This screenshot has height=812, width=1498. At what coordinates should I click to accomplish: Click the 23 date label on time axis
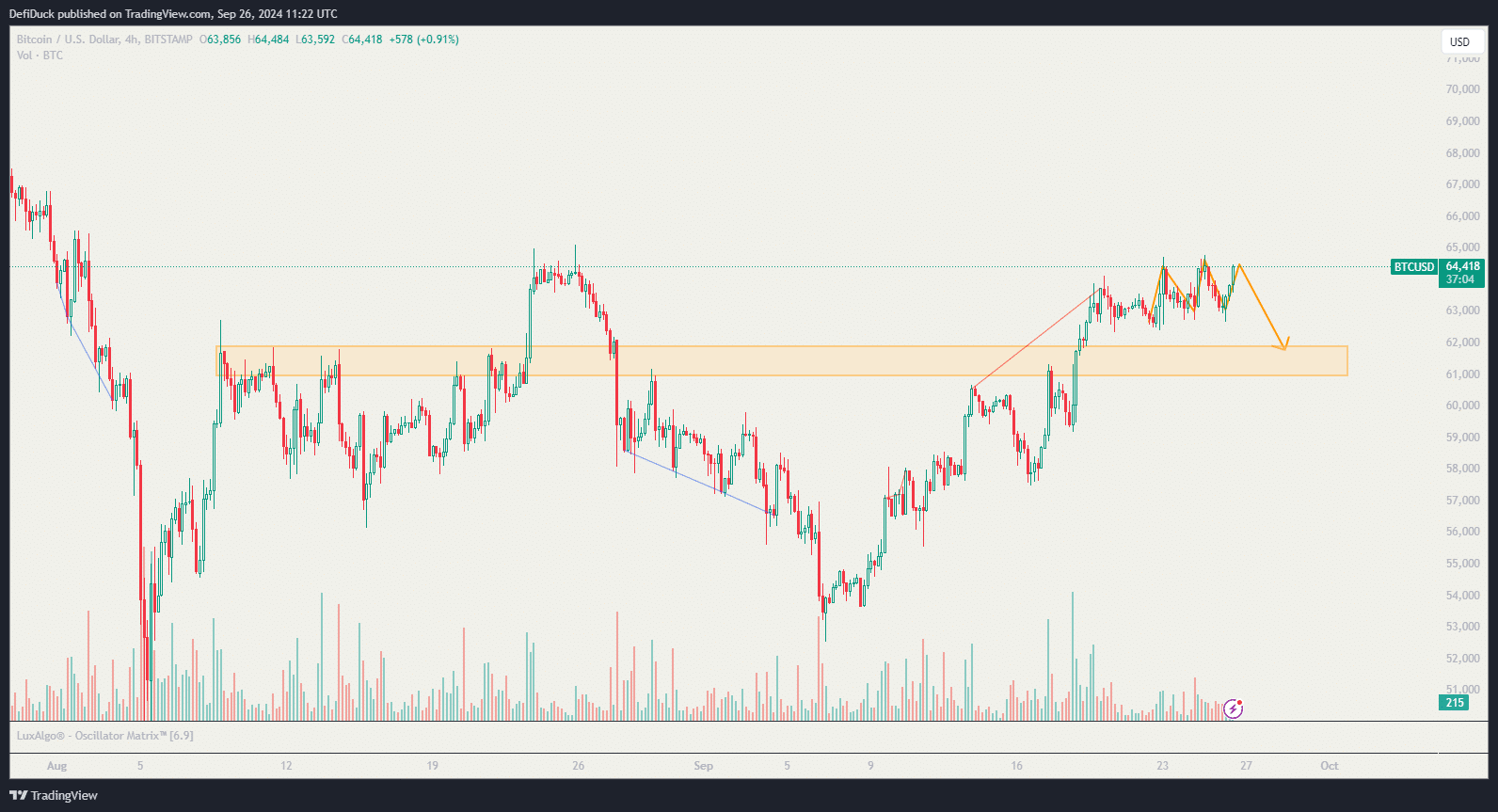1162,766
